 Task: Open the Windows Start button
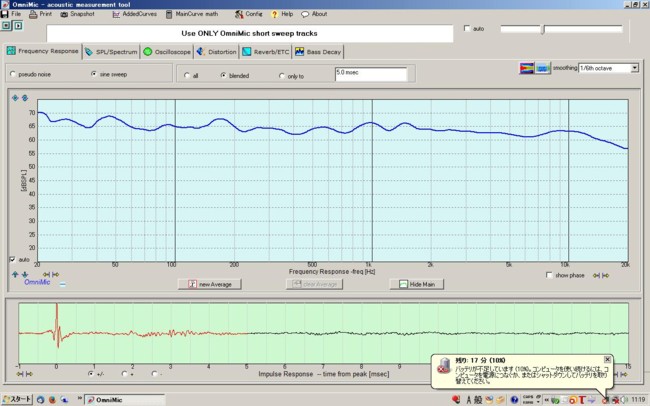point(17,399)
